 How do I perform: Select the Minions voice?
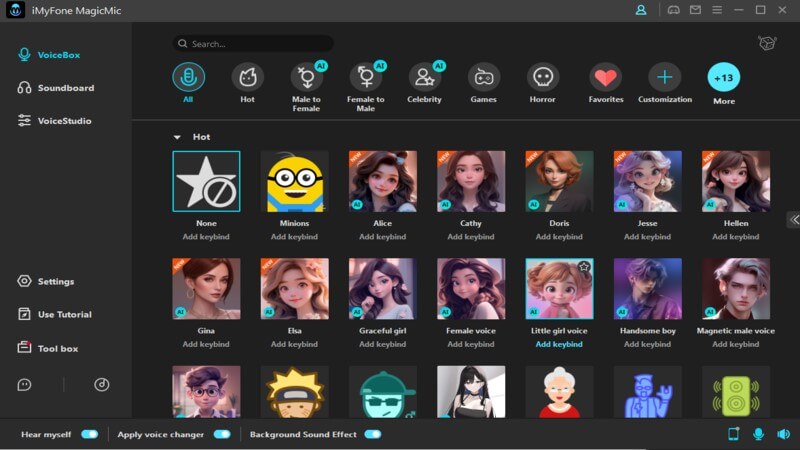pyautogui.click(x=294, y=181)
